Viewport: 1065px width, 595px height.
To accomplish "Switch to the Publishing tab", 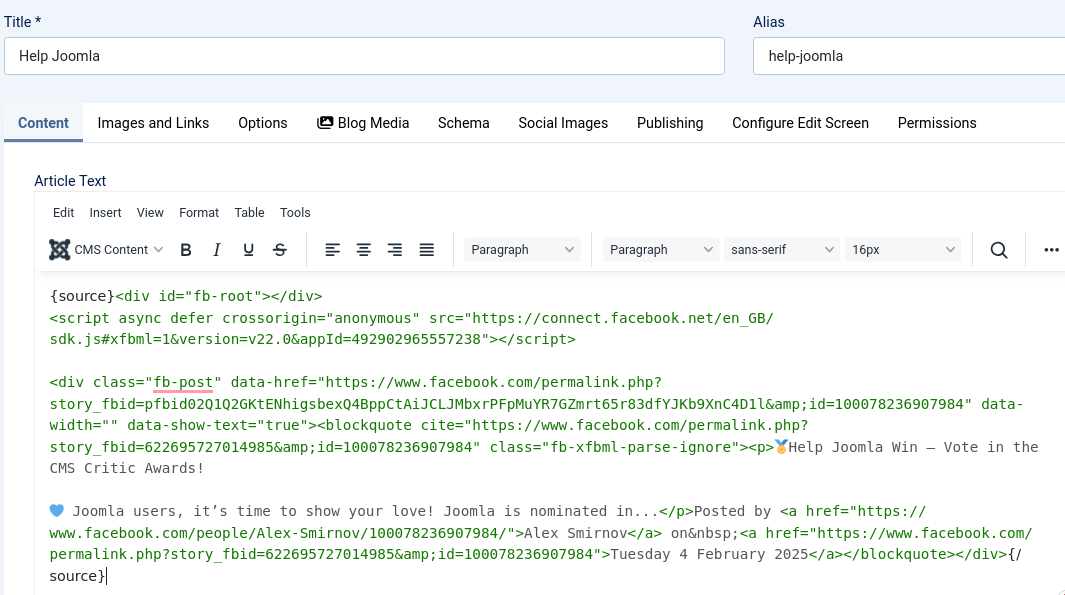I will [x=670, y=123].
